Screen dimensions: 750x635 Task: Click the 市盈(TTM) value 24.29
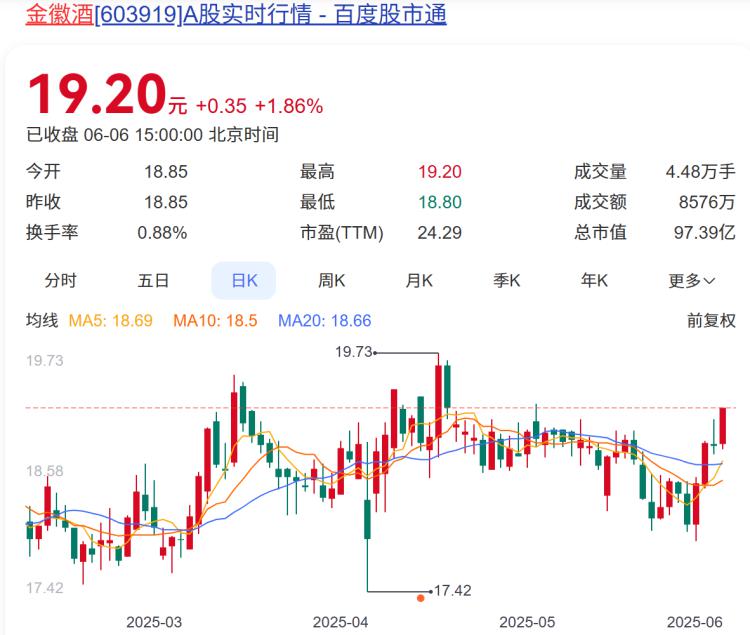coord(440,233)
